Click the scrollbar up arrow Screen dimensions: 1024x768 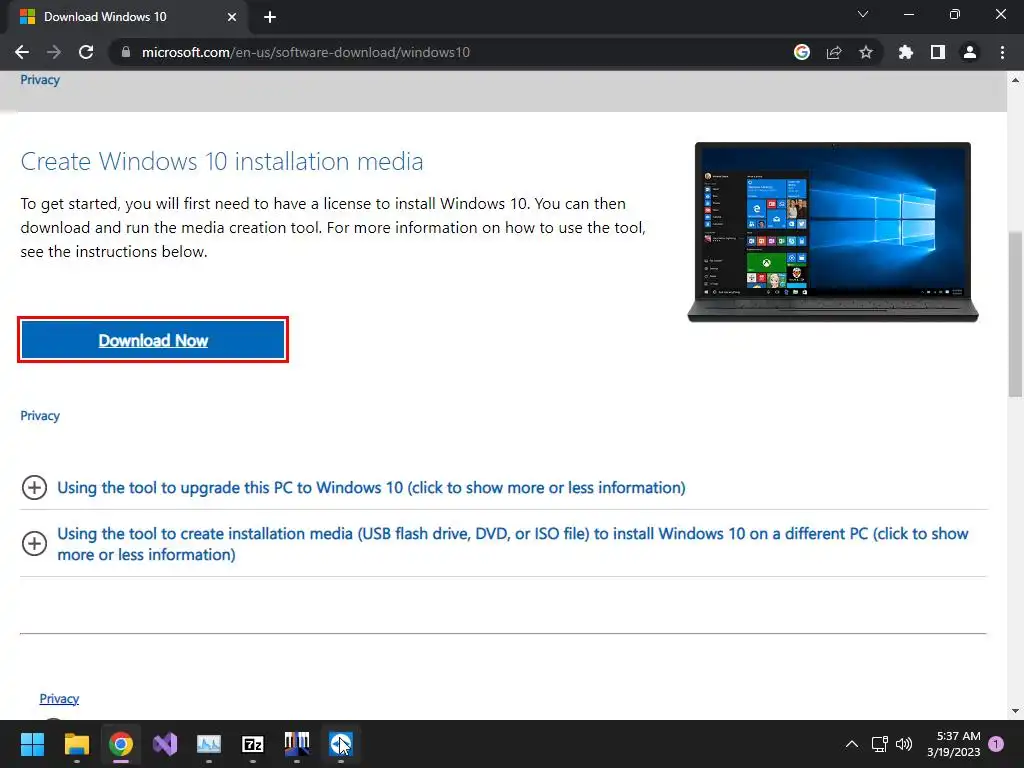1015,80
